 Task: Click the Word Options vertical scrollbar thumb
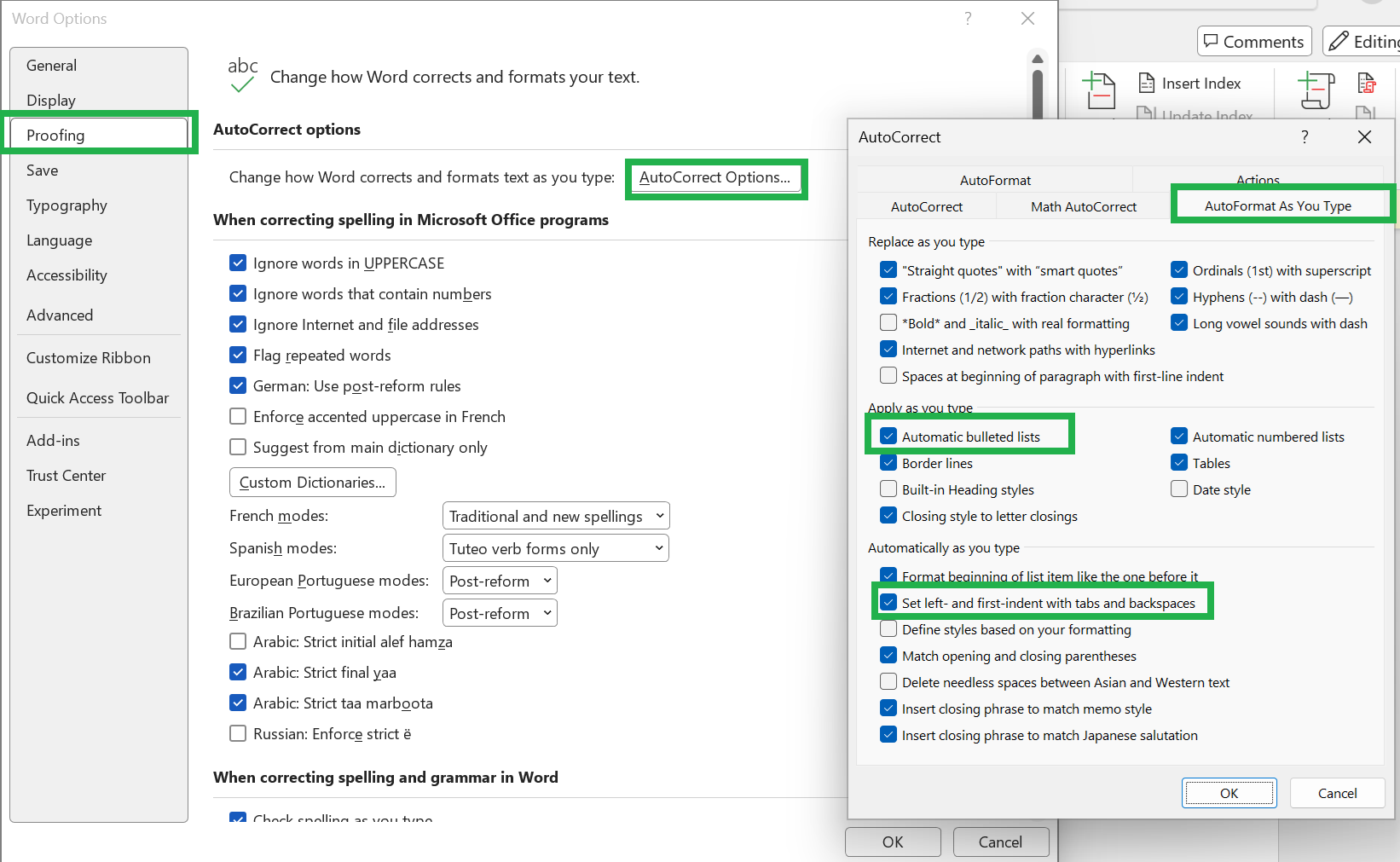click(1038, 94)
